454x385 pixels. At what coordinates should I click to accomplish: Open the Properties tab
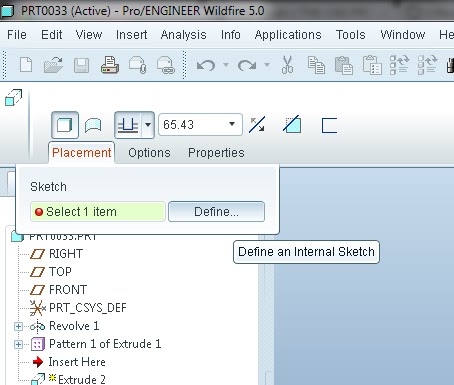tap(216, 153)
